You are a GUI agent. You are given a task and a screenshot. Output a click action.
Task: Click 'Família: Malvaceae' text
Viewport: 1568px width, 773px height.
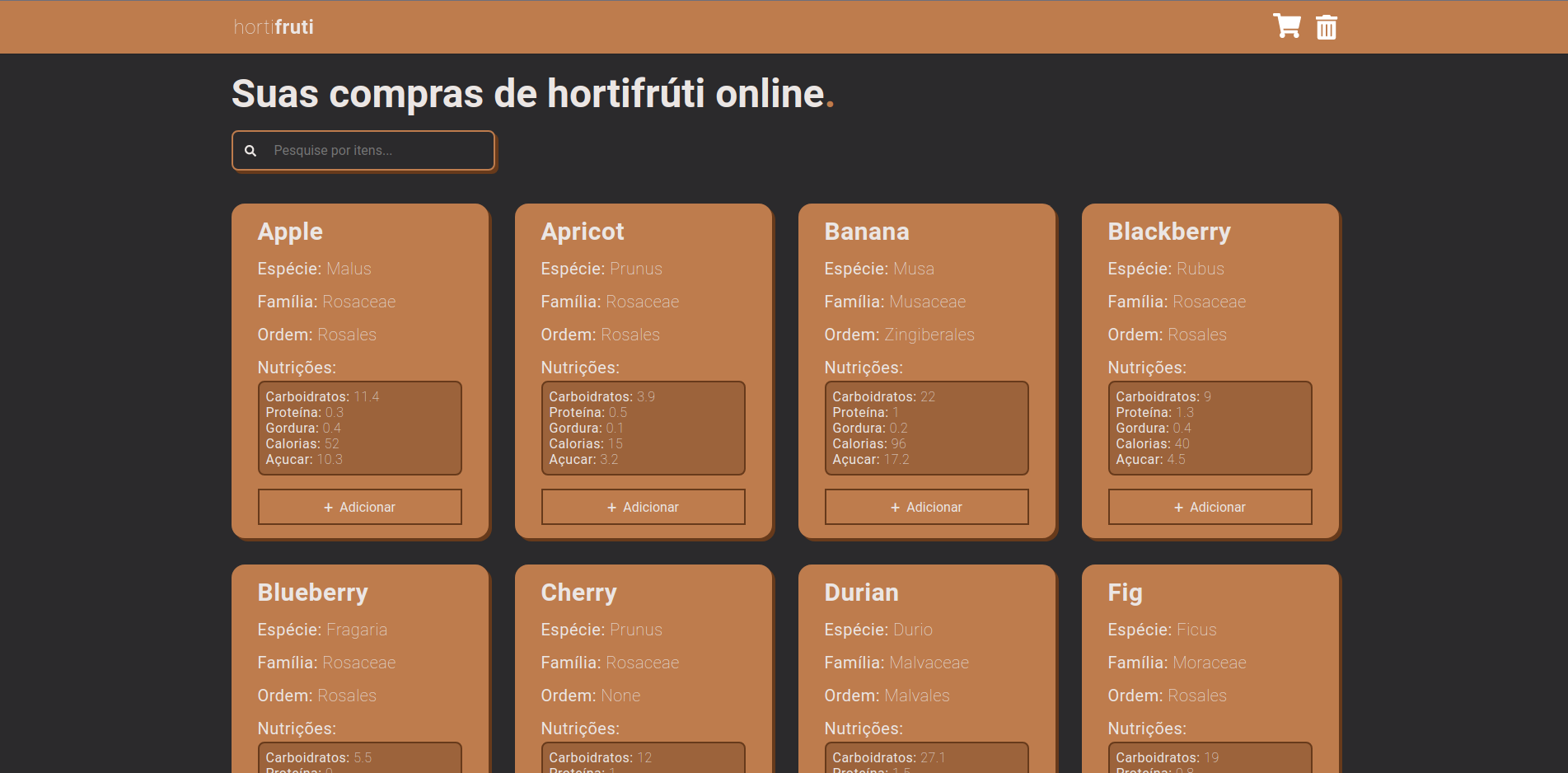[x=896, y=663]
